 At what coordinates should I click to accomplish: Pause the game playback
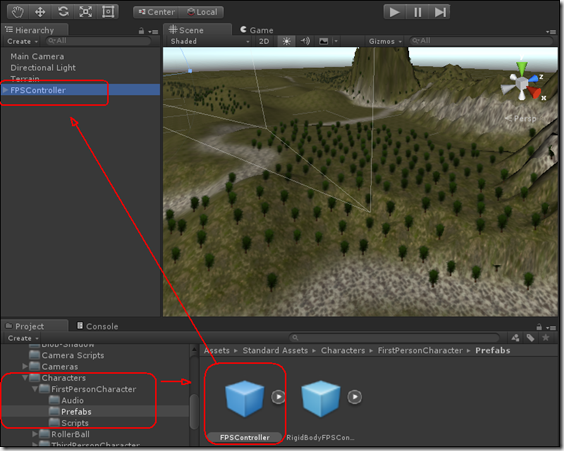coord(417,12)
